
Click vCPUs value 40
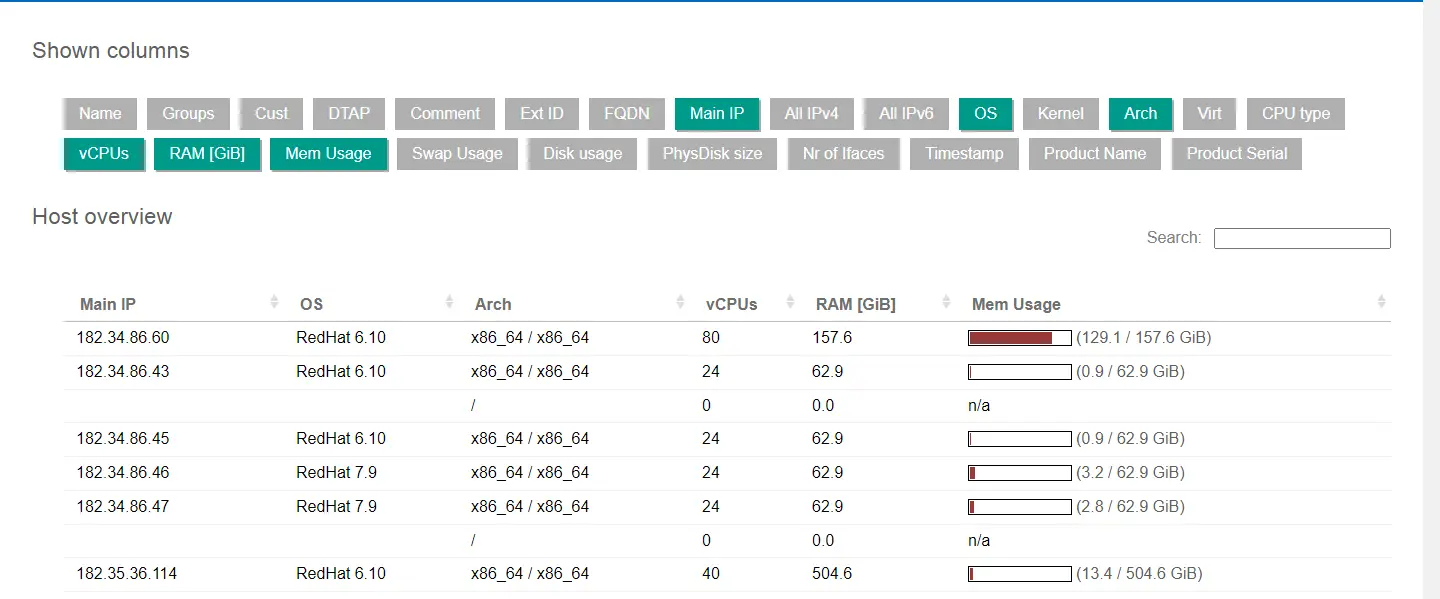click(711, 574)
